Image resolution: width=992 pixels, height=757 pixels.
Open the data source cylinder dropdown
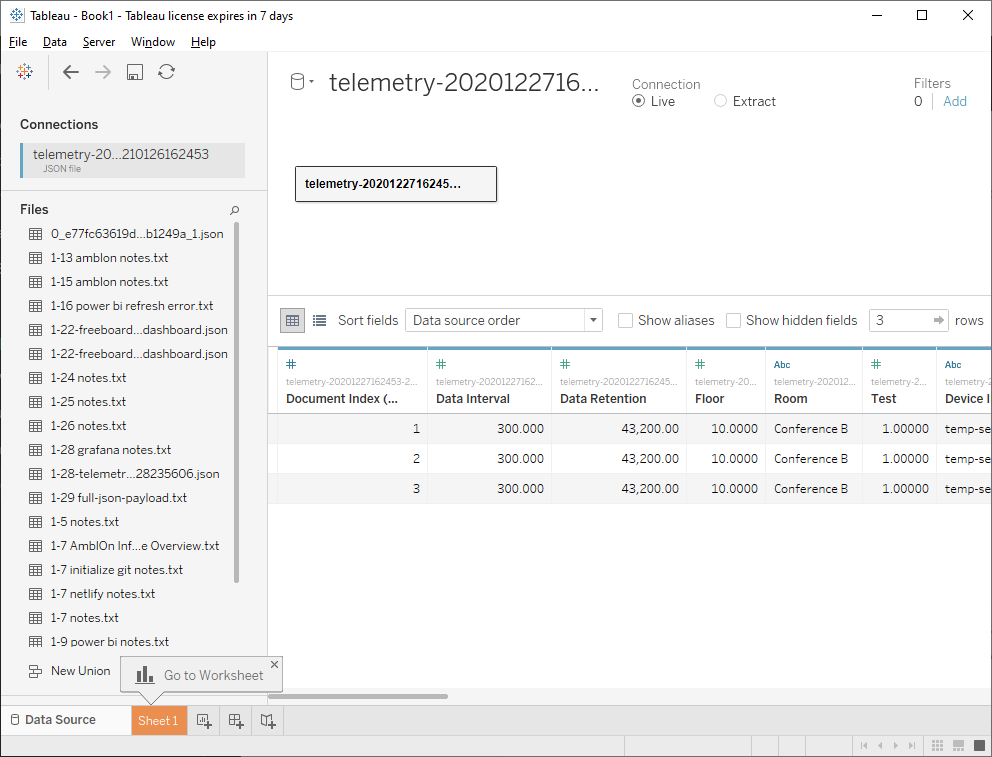(x=302, y=82)
